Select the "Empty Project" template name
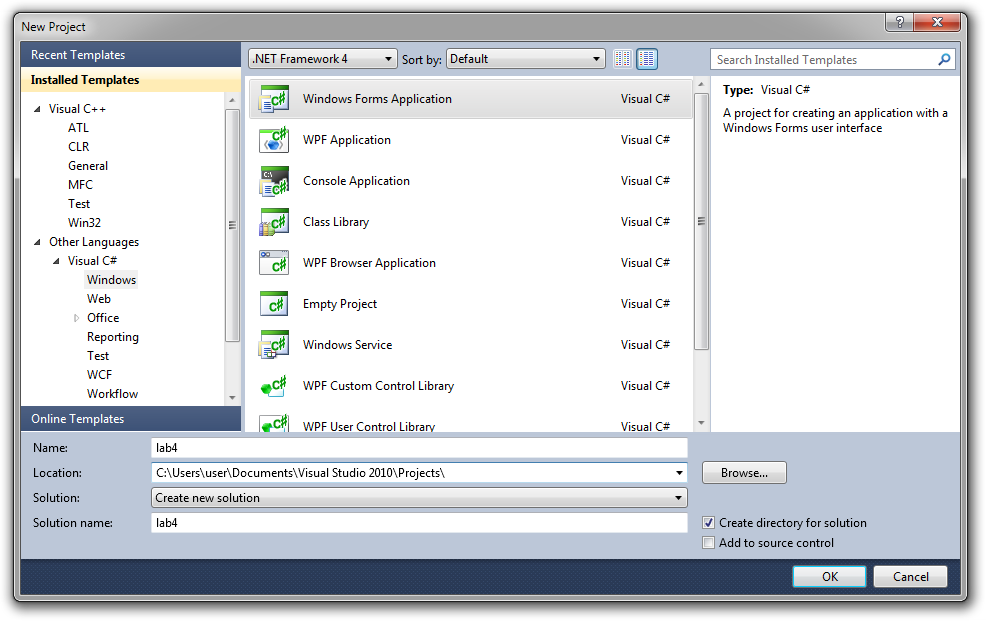 click(x=340, y=304)
